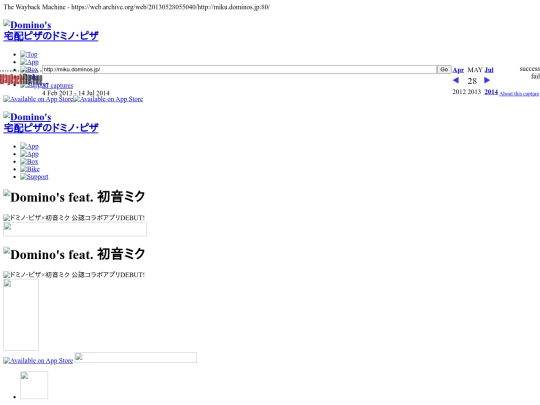The width and height of the screenshot is (540, 405).
Task: Open the Support link just below Bike
Action: tap(34, 177)
